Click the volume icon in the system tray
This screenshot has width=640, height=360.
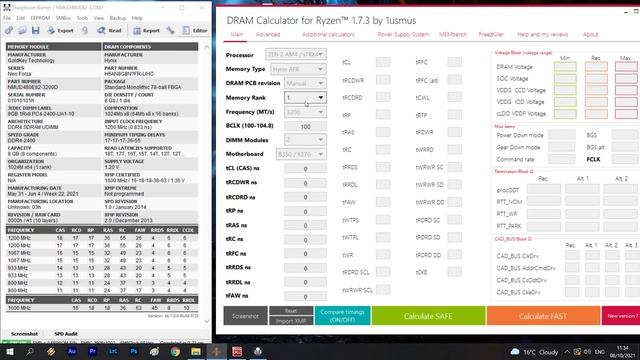coord(587,352)
